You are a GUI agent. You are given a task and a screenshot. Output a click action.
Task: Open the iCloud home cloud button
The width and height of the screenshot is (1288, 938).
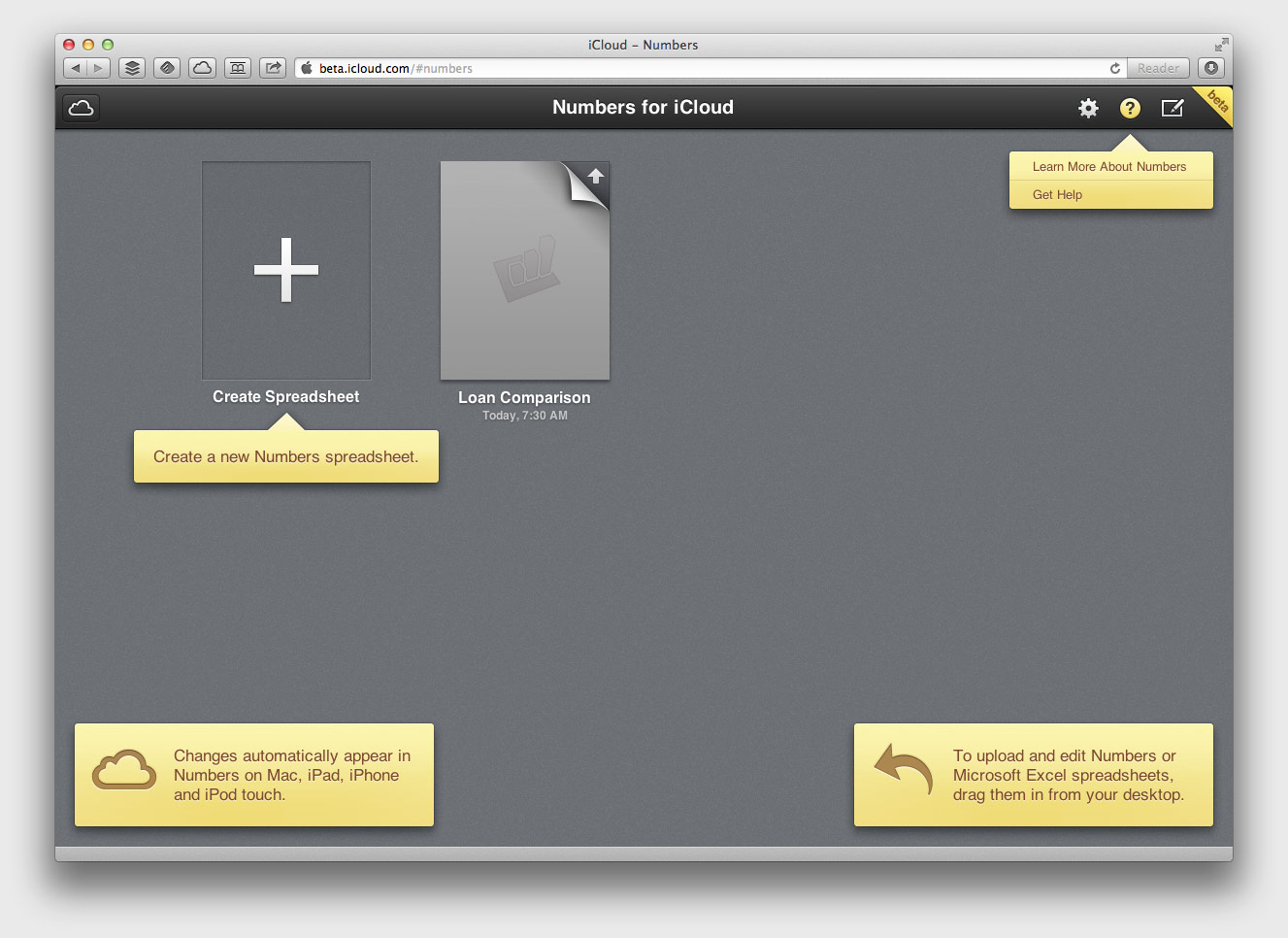(x=82, y=108)
